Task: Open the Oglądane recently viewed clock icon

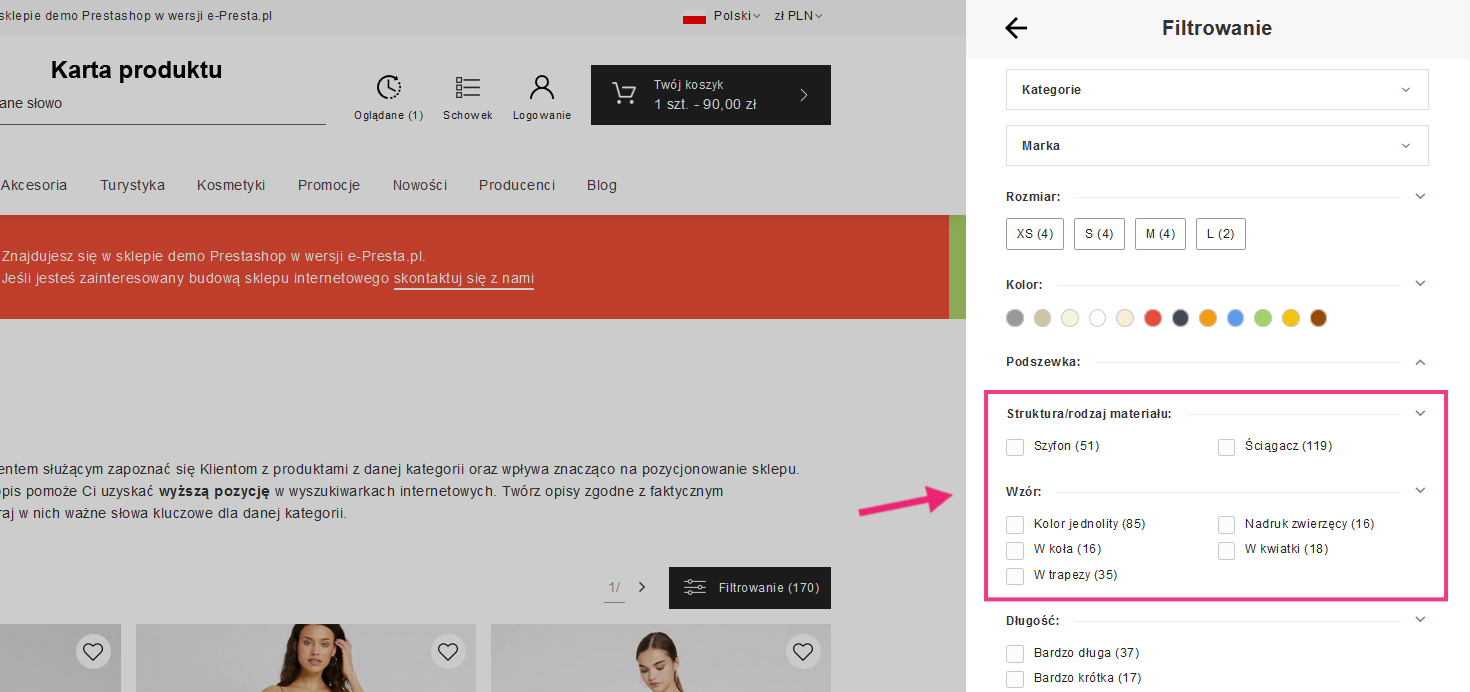Action: coord(389,88)
